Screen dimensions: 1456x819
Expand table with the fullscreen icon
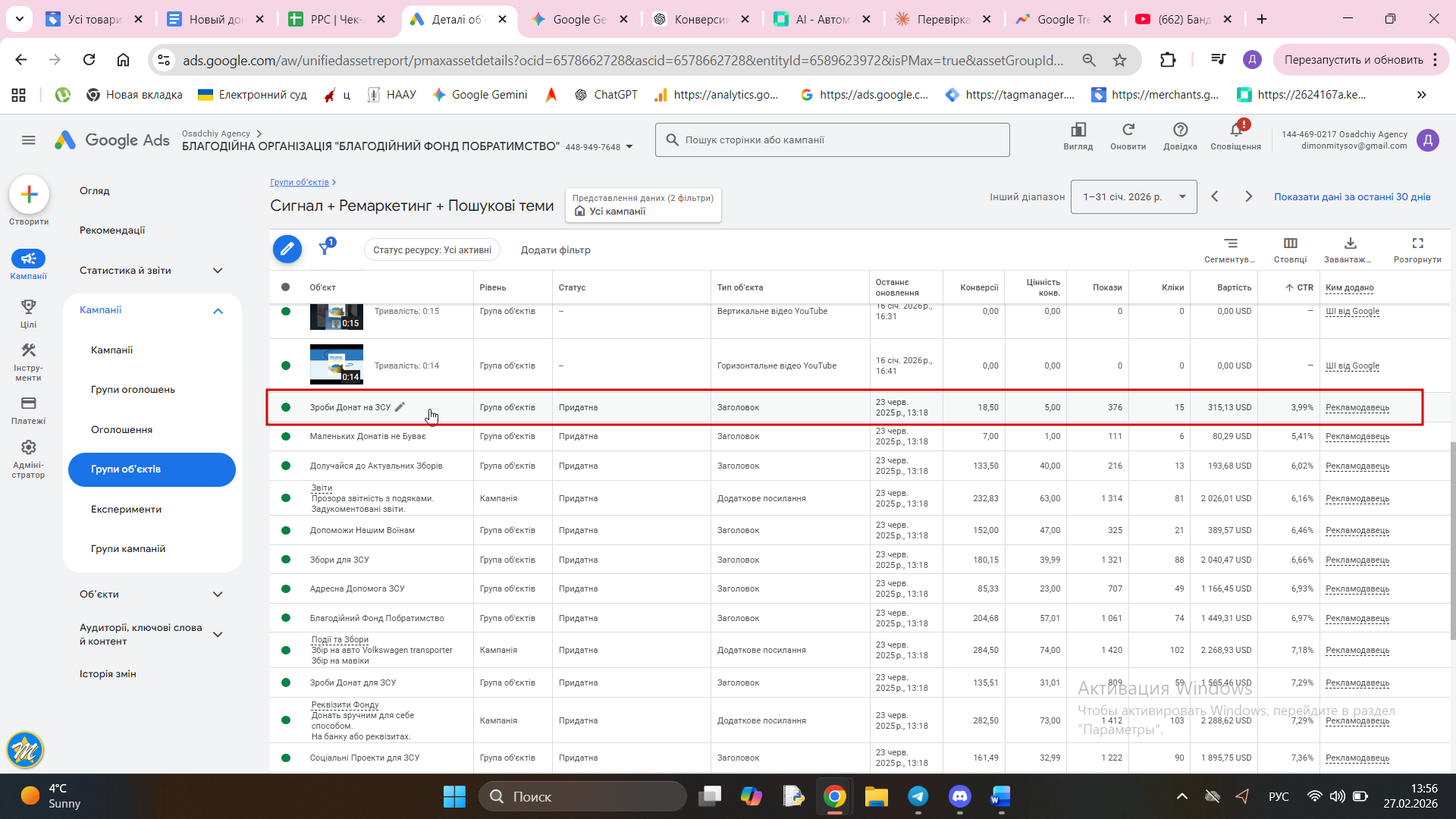pos(1417,243)
